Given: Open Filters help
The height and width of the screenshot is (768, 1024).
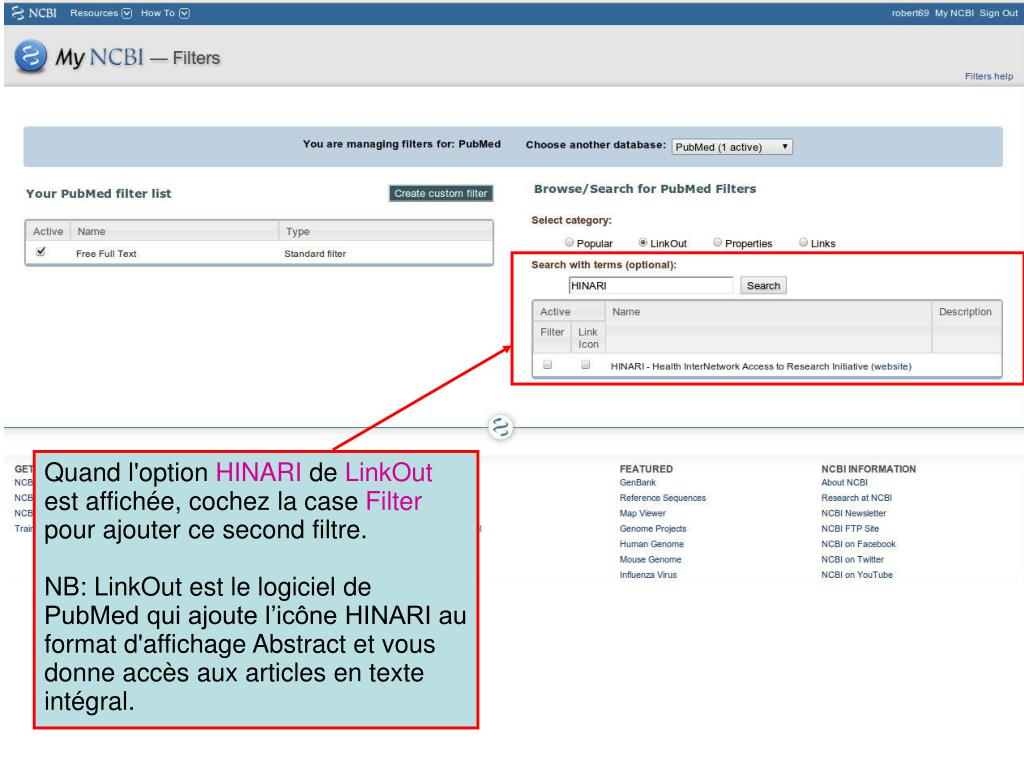Looking at the screenshot, I should coord(989,76).
